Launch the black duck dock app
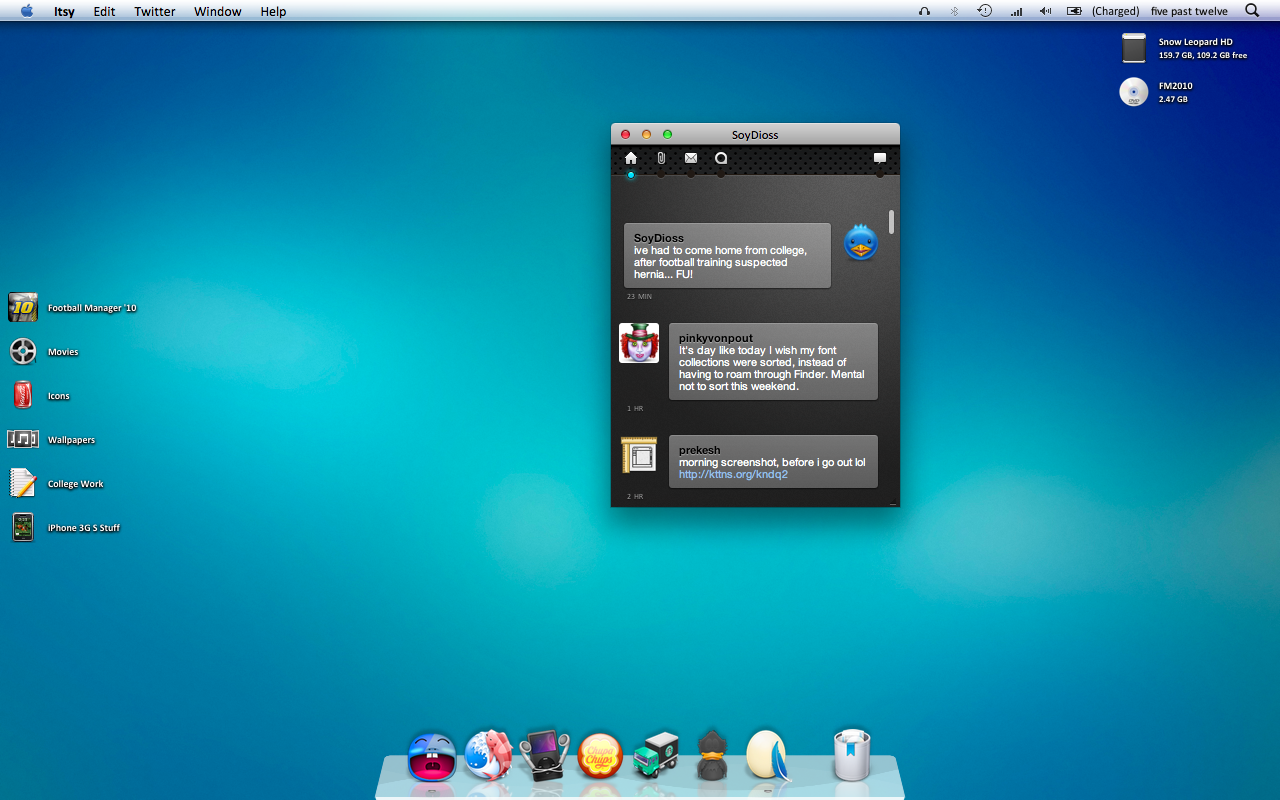The height and width of the screenshot is (800, 1280). [x=711, y=755]
